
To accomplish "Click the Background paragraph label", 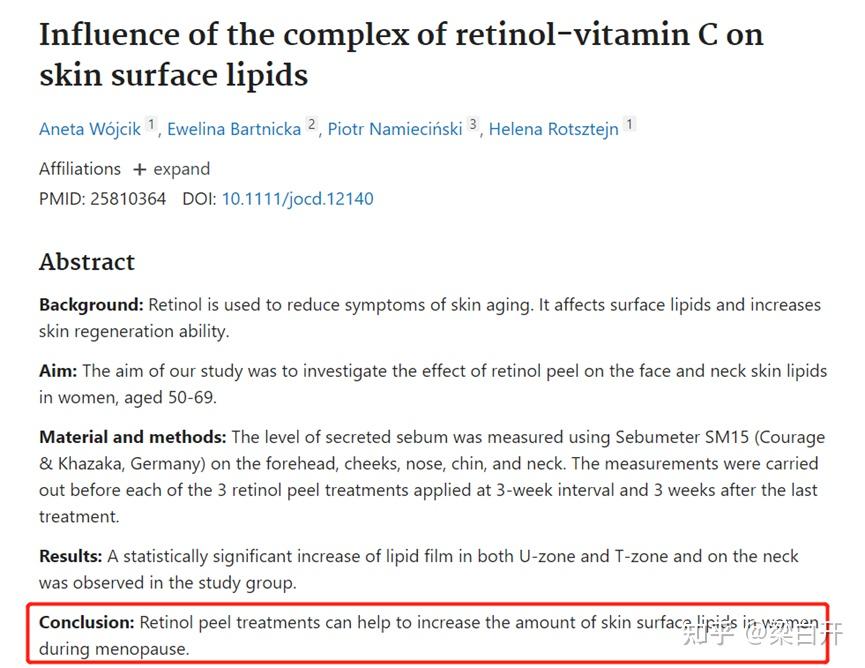I will click(91, 304).
